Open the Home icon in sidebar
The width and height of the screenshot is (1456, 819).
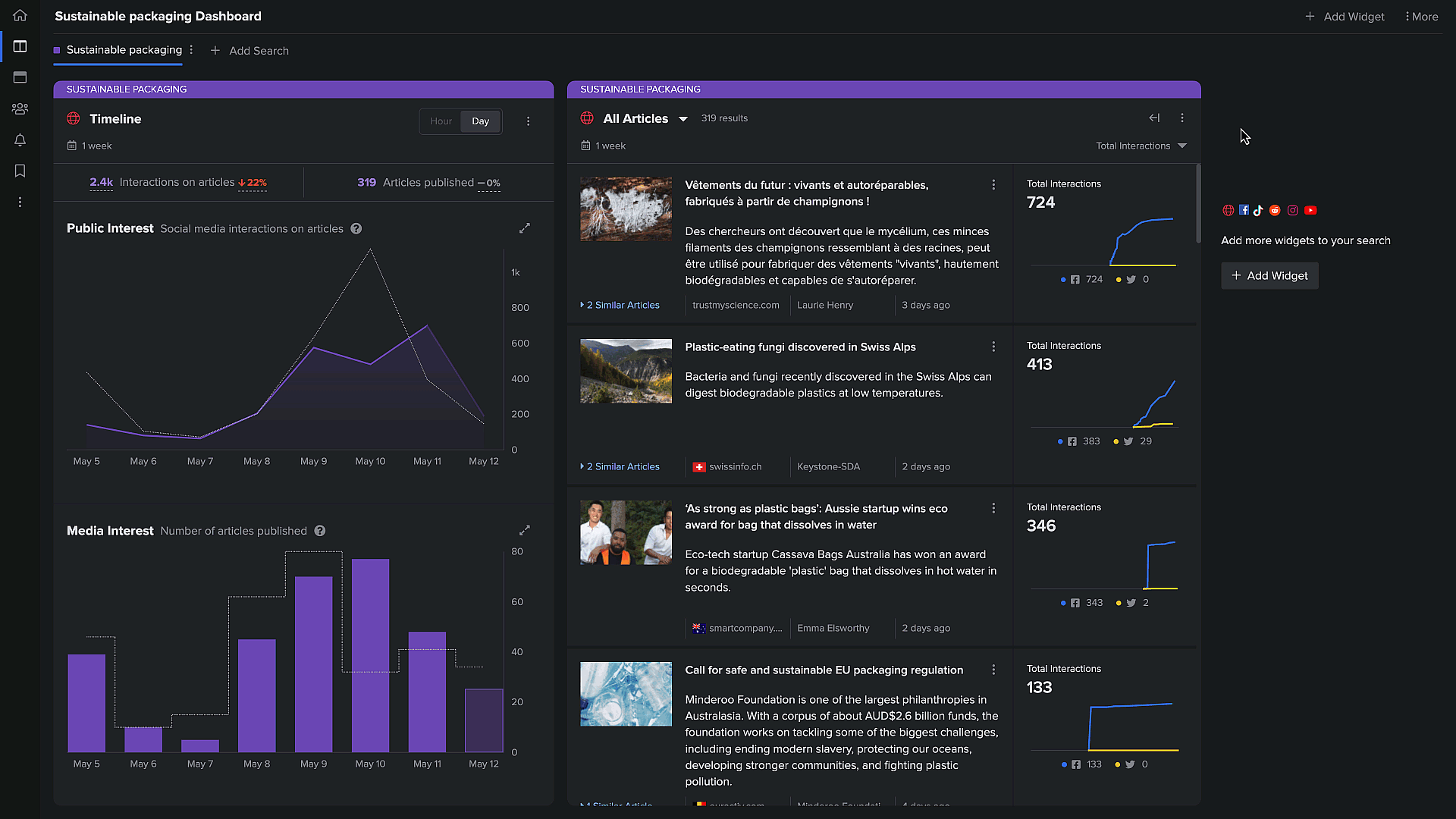[x=20, y=15]
